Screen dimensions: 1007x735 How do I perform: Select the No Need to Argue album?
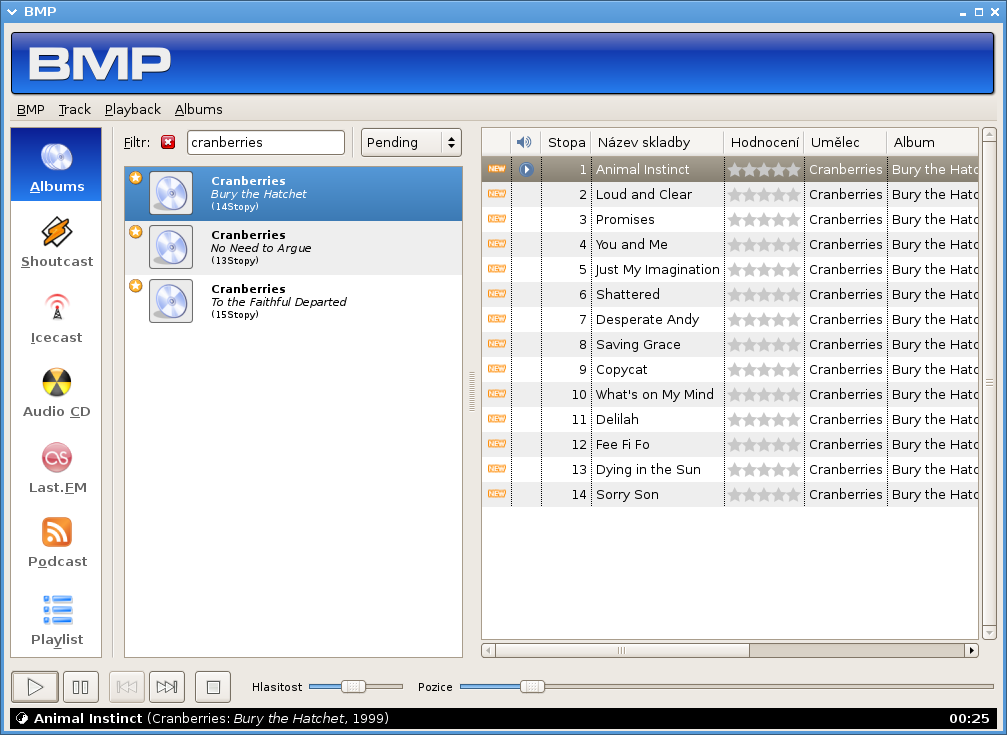293,247
